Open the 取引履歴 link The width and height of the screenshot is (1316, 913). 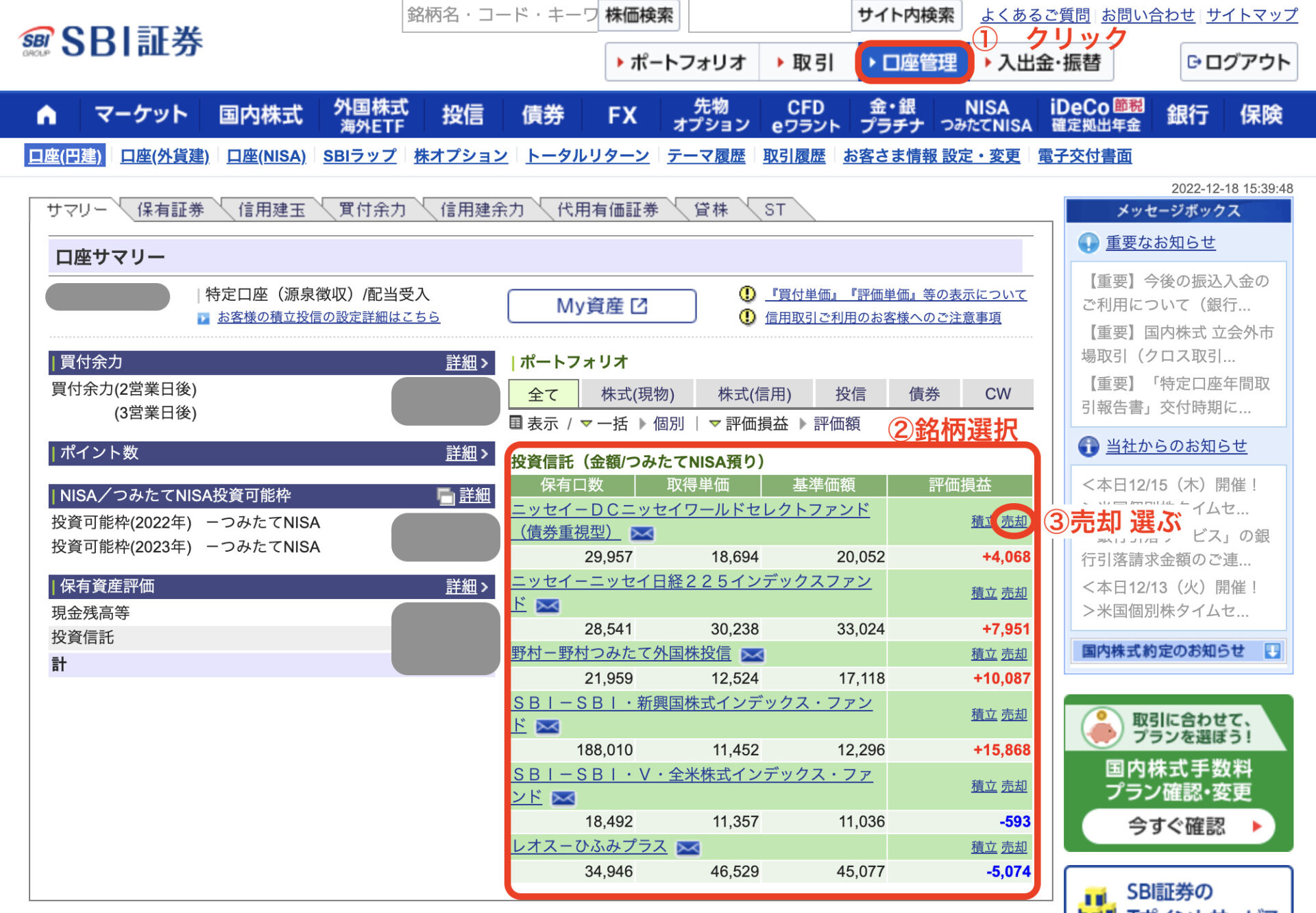pyautogui.click(x=794, y=156)
